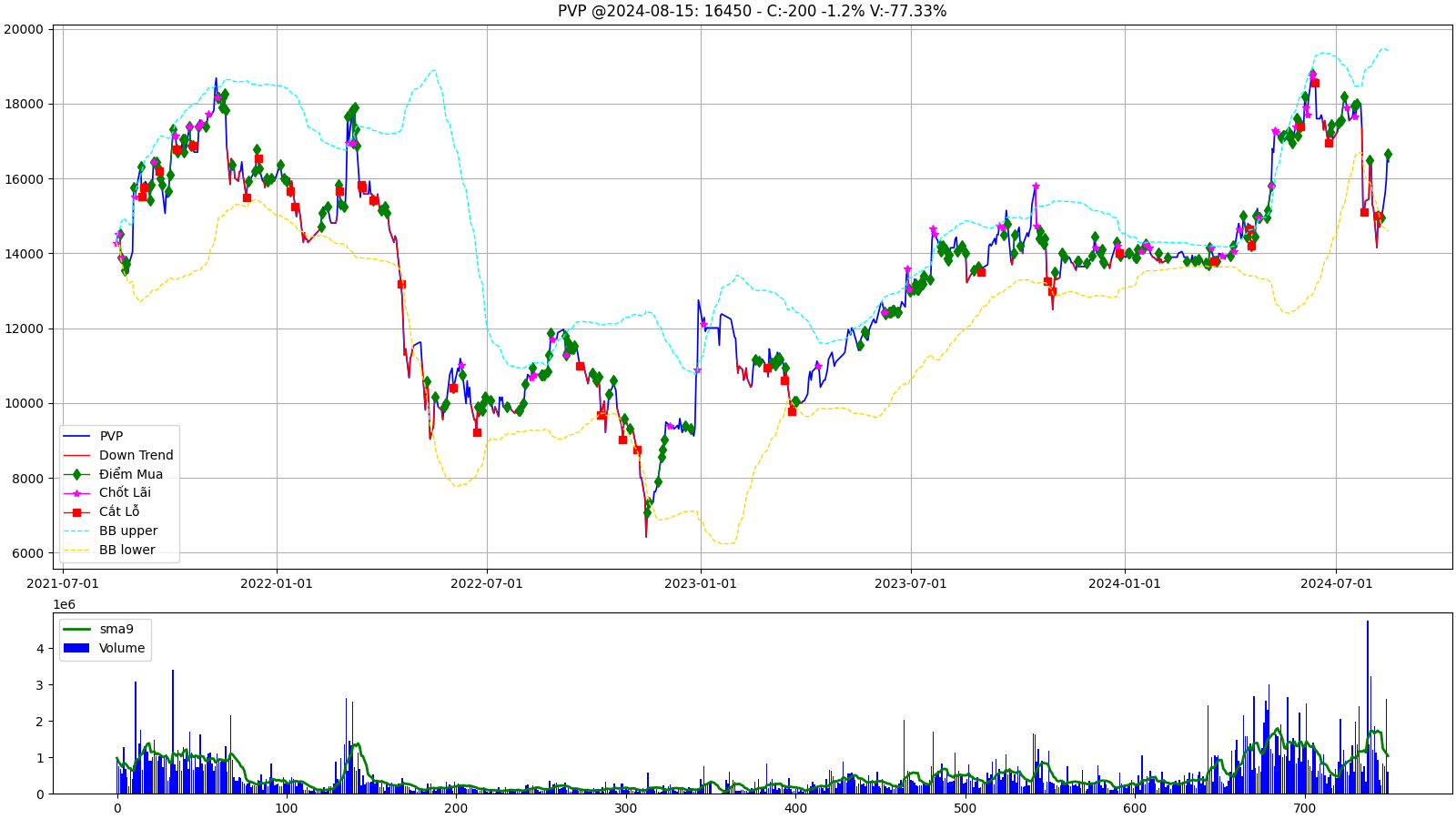This screenshot has height=819, width=1456.
Task: Click the 2023-07-01 date label
Action: 911,583
